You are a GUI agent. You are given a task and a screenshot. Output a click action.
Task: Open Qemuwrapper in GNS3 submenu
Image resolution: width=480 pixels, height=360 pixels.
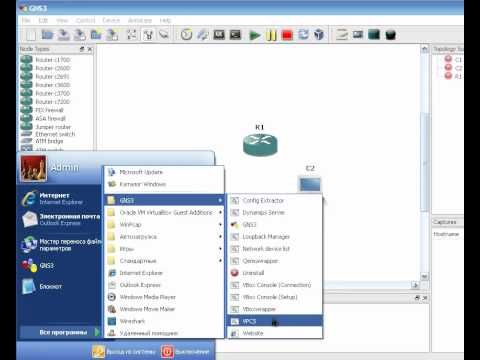[x=275, y=261]
